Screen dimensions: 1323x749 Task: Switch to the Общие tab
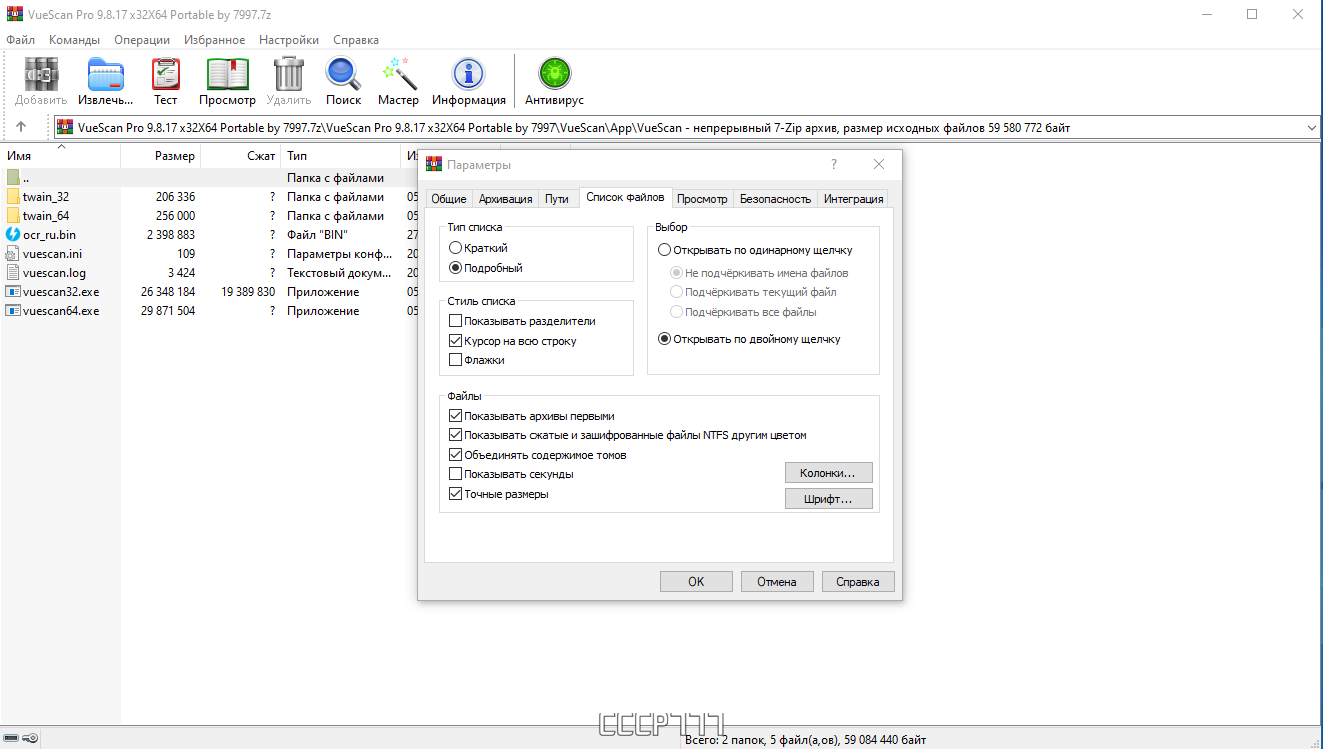point(449,199)
